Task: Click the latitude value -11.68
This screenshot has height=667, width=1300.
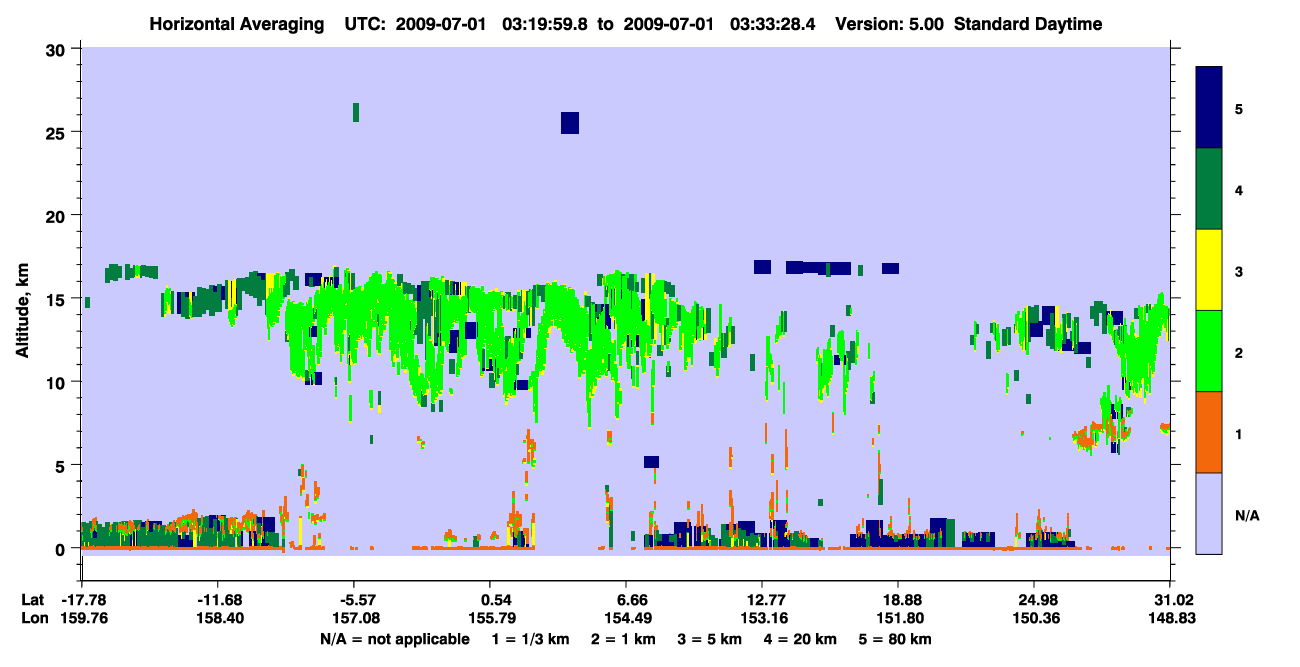Action: [220, 600]
